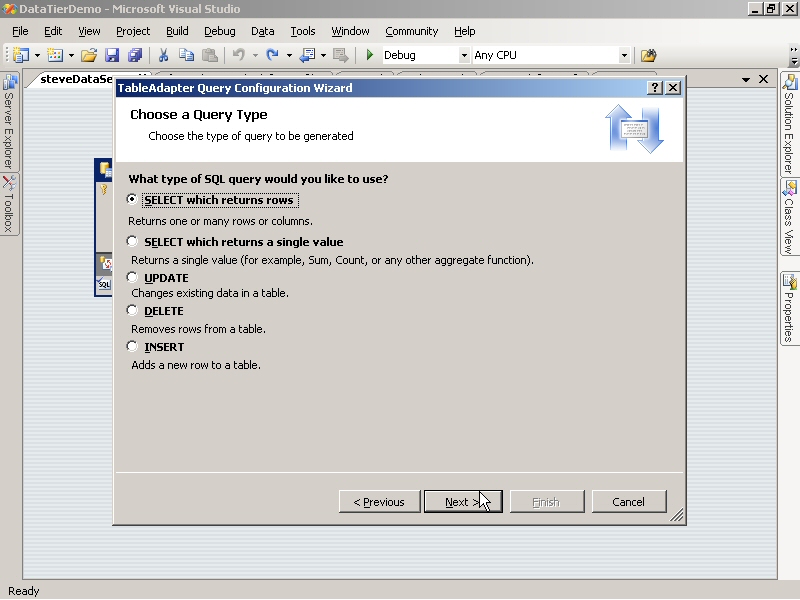Click the TableAdapter icon in designer
The width and height of the screenshot is (800, 600).
[x=105, y=264]
